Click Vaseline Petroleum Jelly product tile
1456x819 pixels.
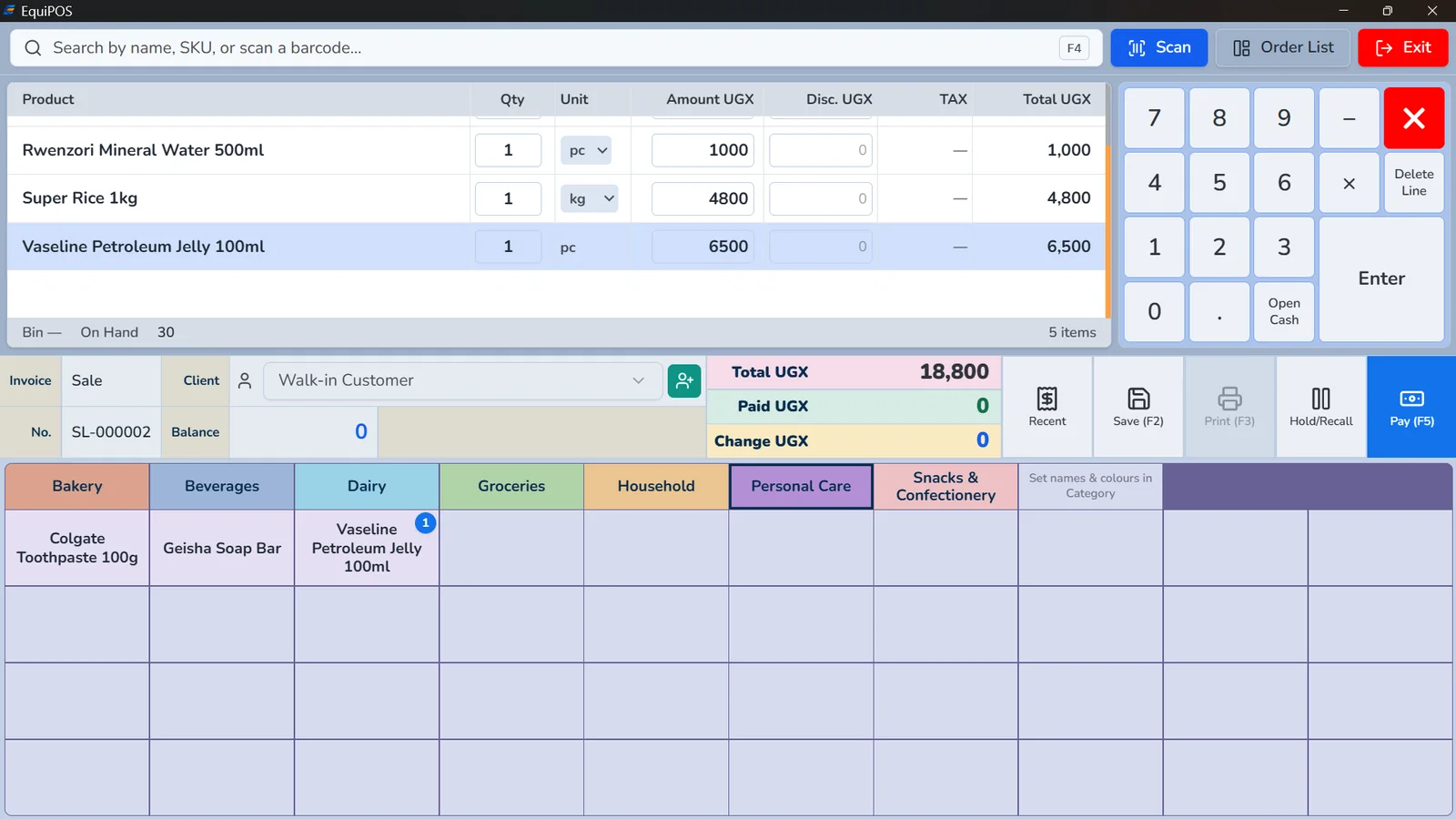pyautogui.click(x=367, y=548)
